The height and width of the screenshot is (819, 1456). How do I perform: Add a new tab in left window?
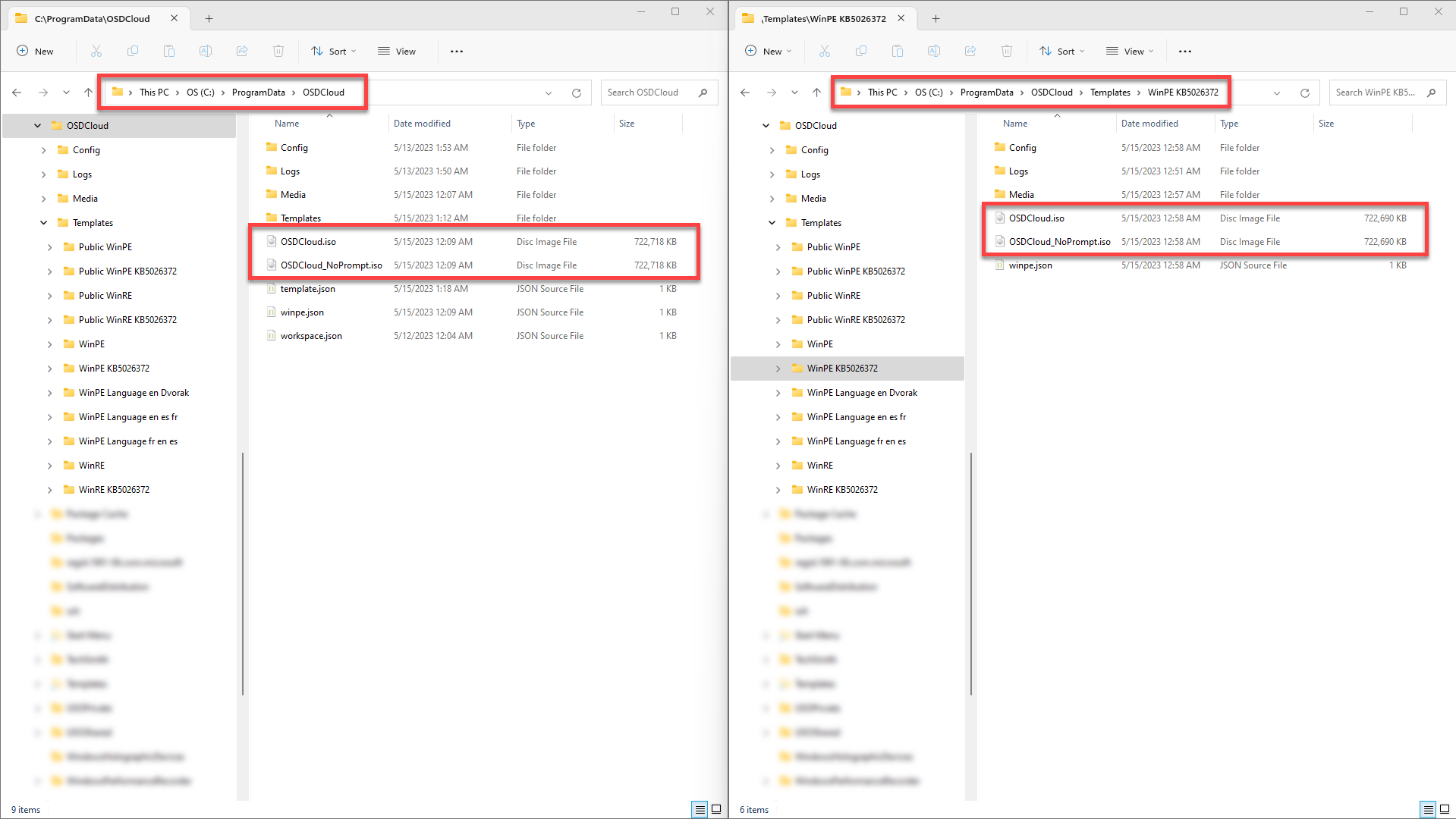click(x=209, y=18)
